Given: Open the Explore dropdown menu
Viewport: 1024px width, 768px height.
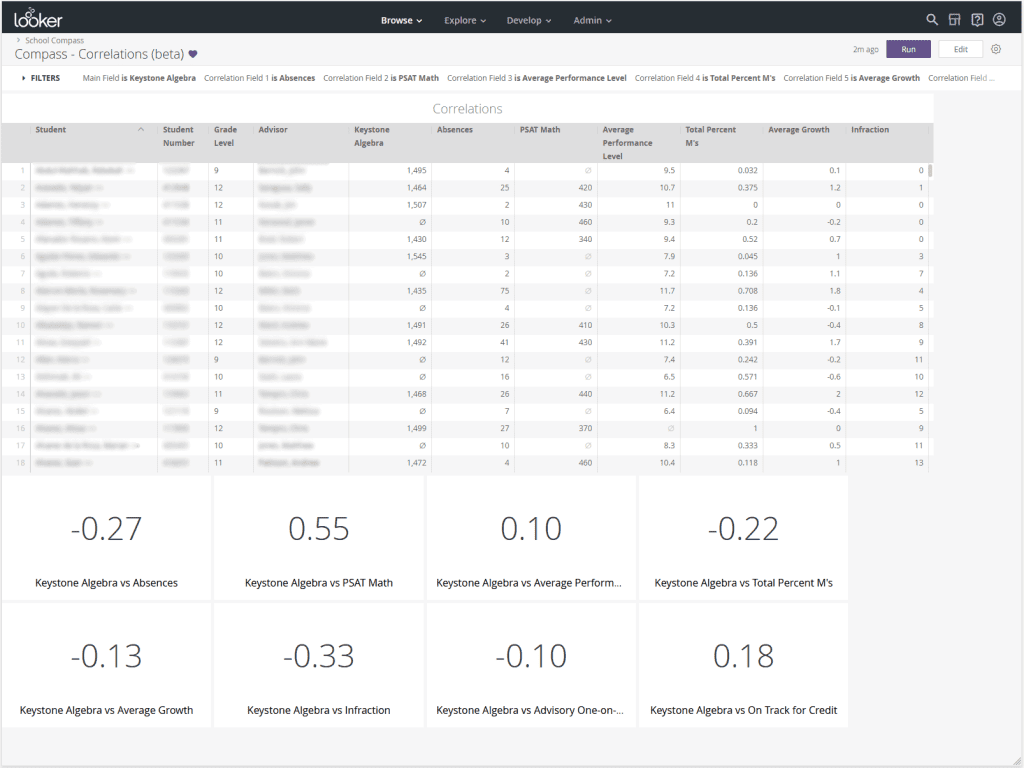Looking at the screenshot, I should click(465, 20).
